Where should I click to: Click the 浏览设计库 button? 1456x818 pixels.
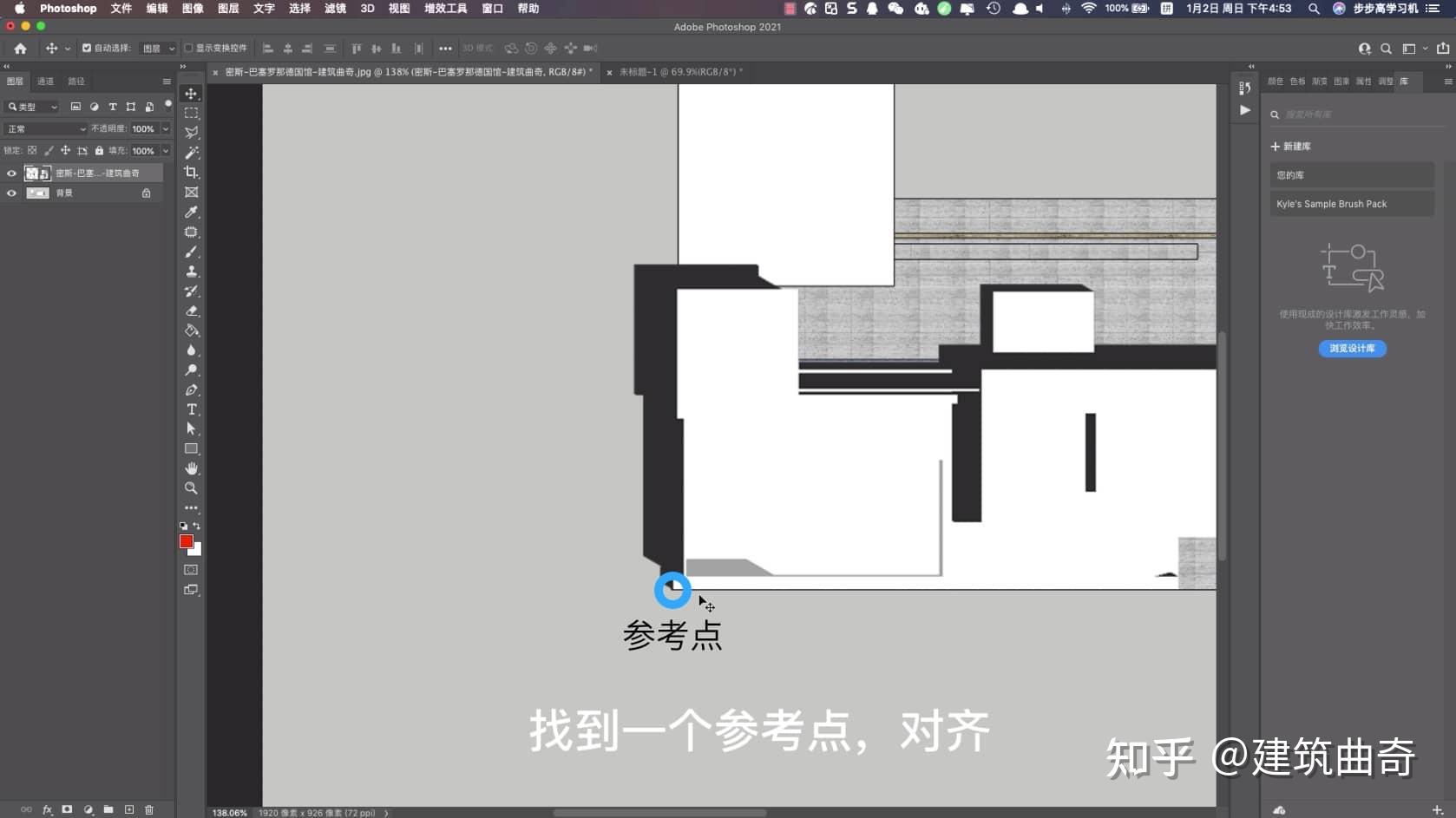(x=1351, y=349)
